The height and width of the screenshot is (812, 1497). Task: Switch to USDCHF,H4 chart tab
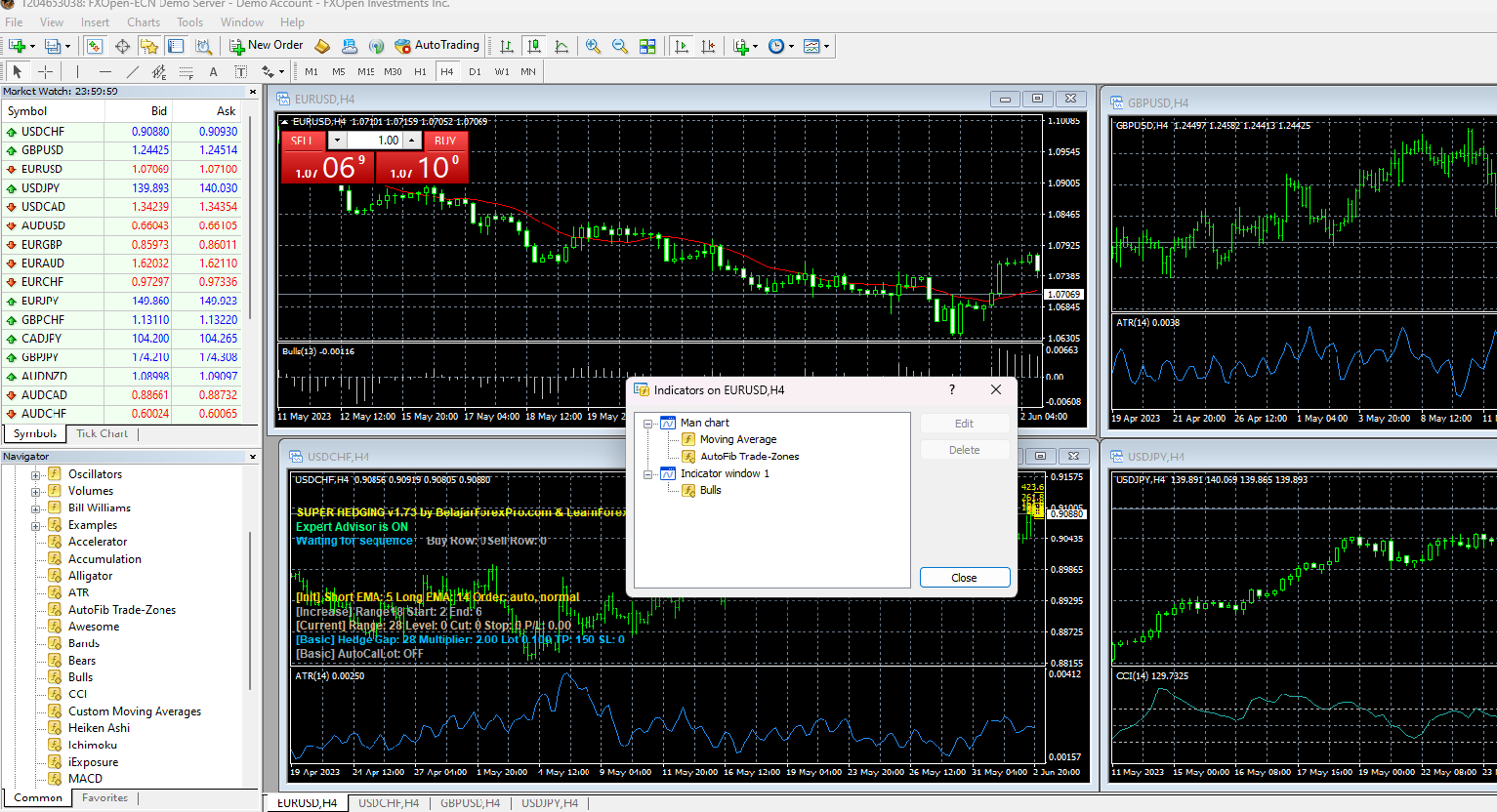[x=389, y=803]
